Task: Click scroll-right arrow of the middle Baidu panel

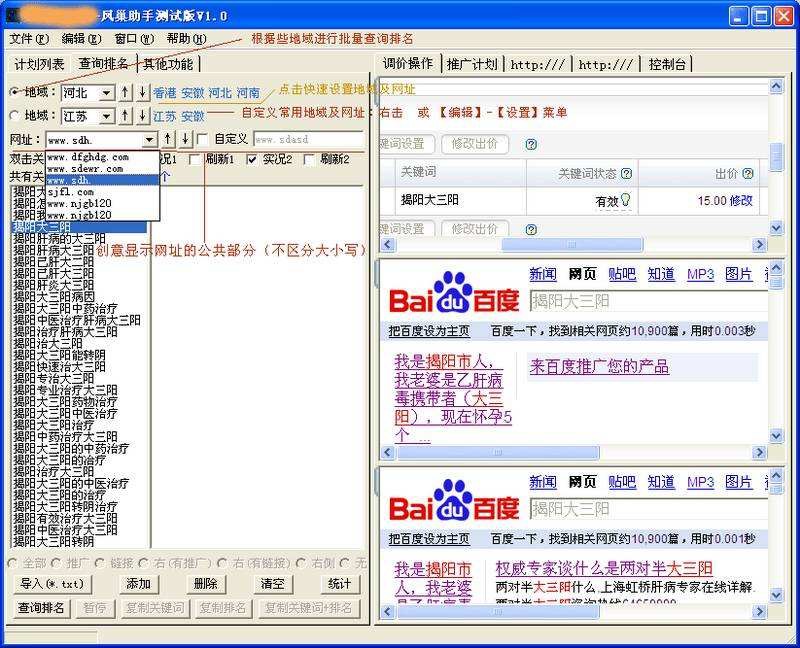Action: pos(759,453)
